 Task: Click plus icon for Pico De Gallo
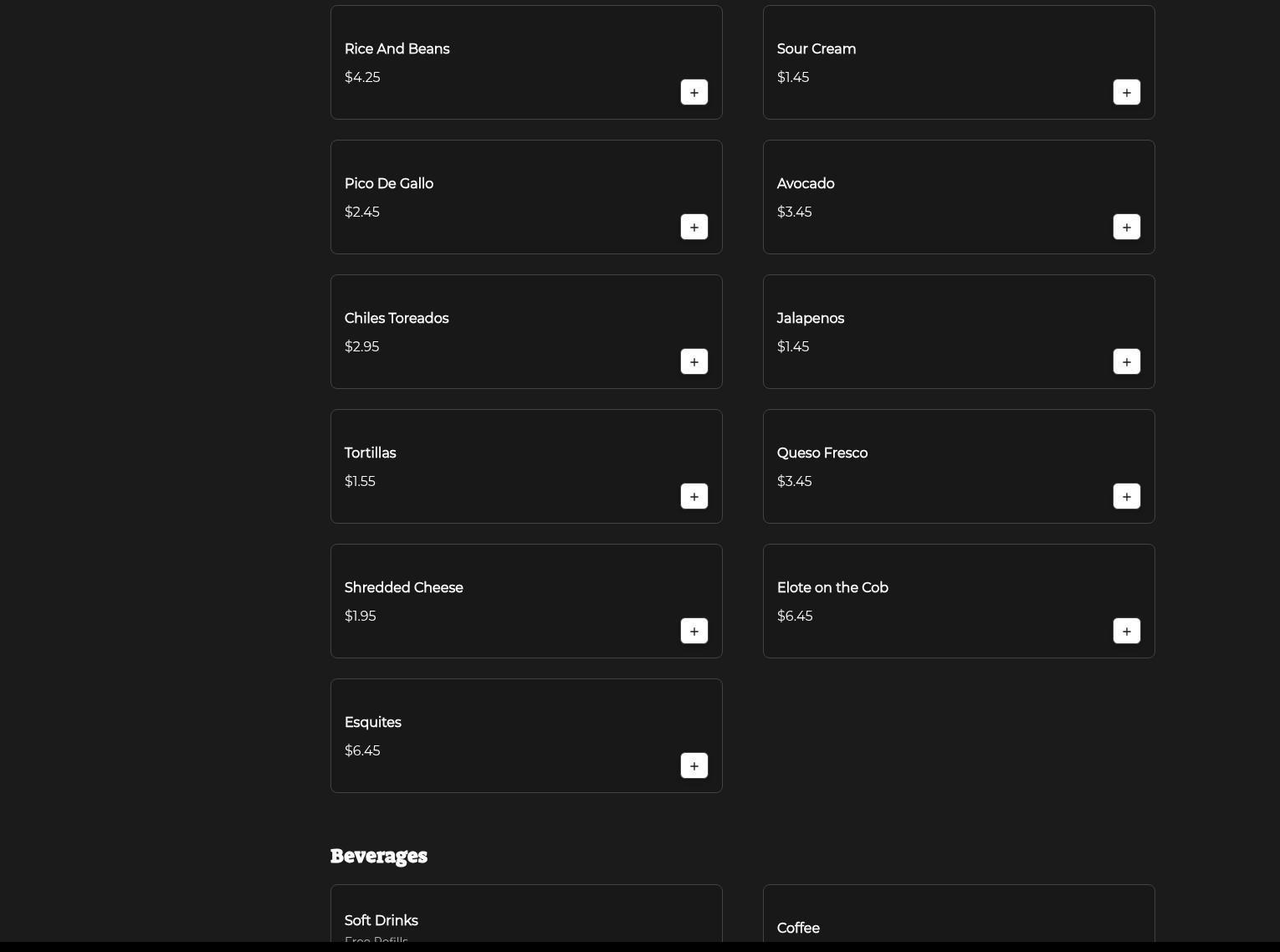pyautogui.click(x=694, y=227)
